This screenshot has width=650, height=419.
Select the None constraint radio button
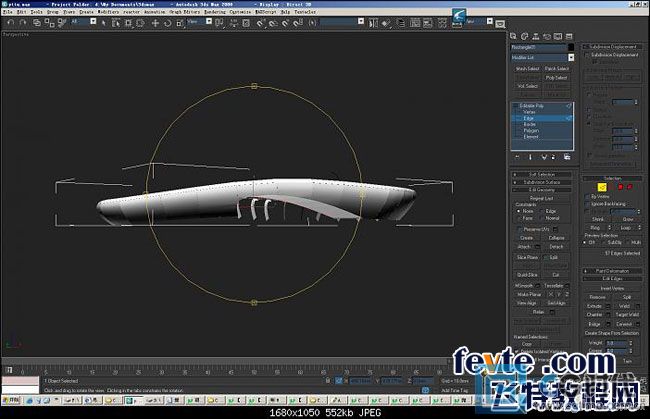tap(518, 211)
